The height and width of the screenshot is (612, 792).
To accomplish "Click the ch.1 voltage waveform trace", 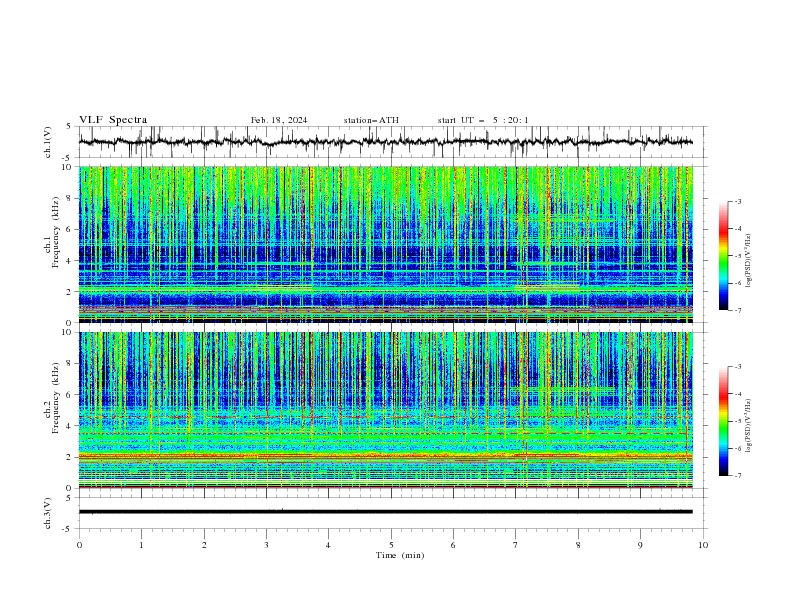I will 385,142.
